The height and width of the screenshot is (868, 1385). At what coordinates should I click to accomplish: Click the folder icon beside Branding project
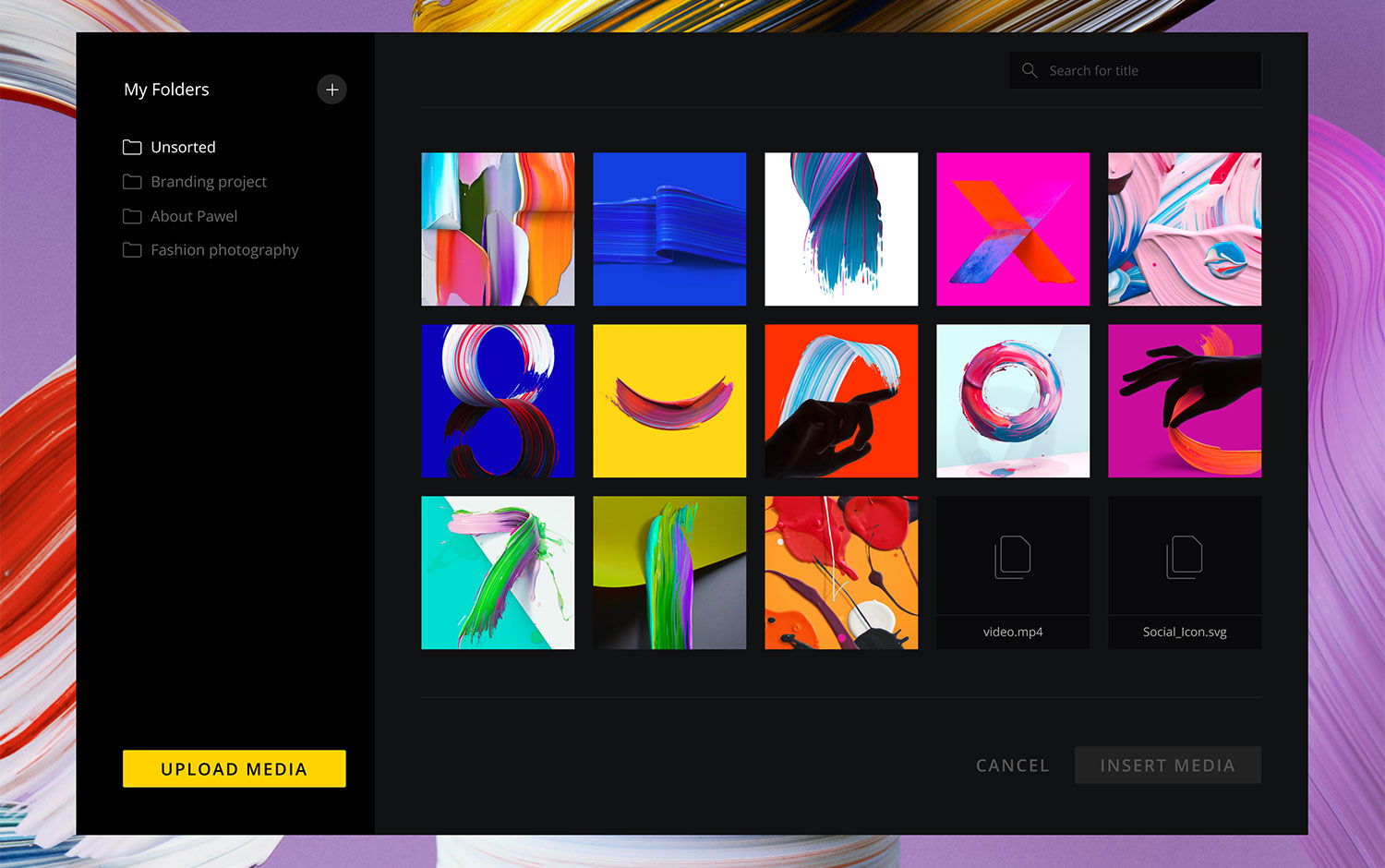pyautogui.click(x=132, y=181)
